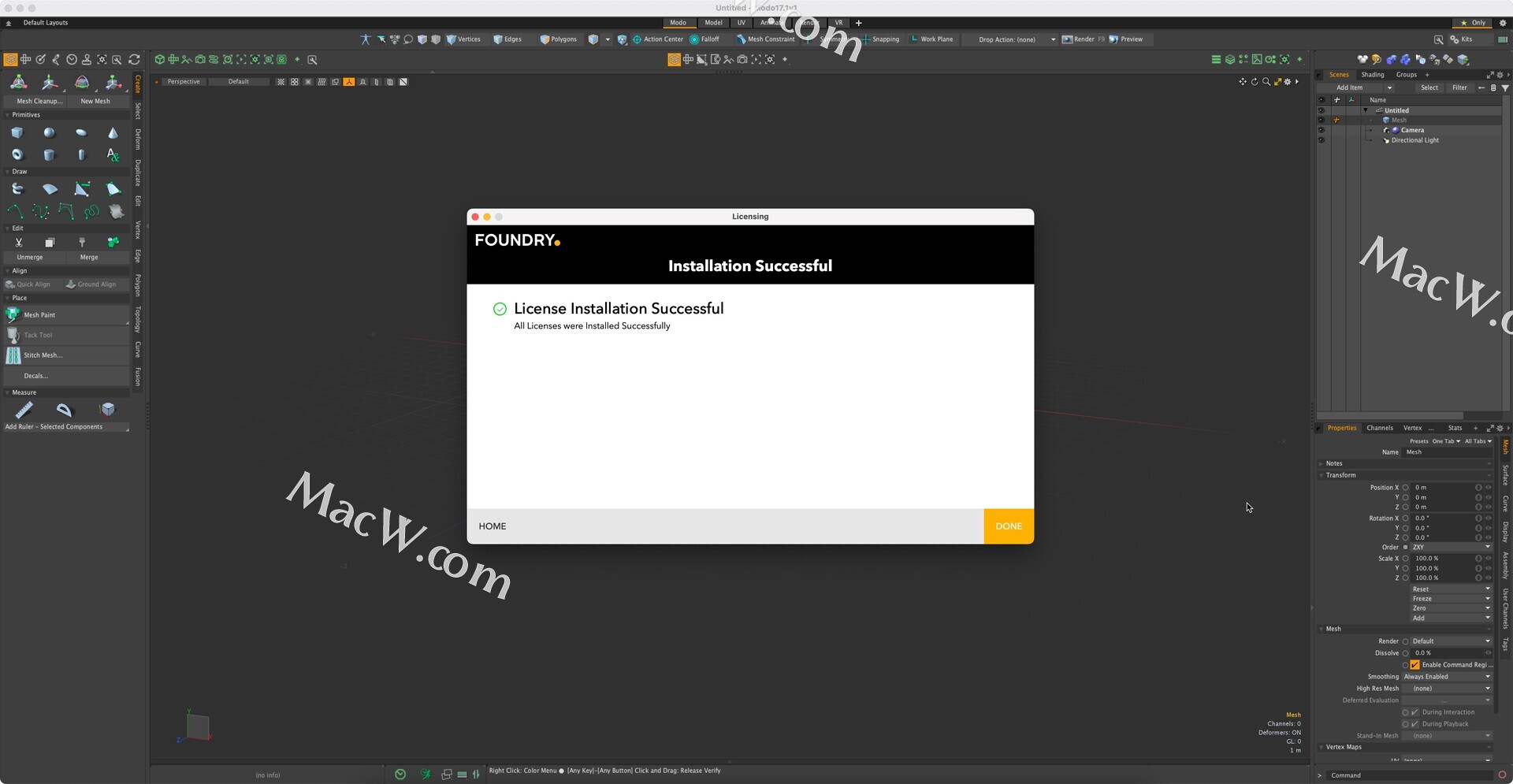The height and width of the screenshot is (784, 1513).
Task: Open Falloff options
Action: [704, 39]
